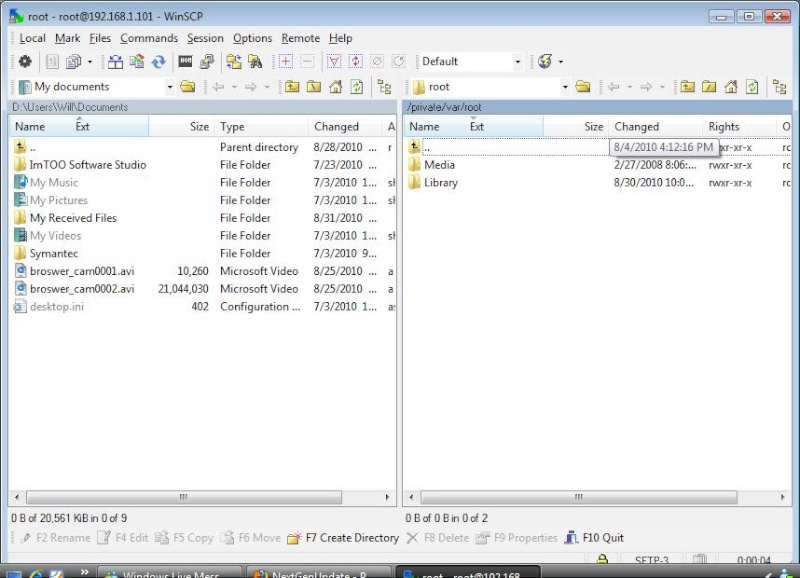Refresh the remote panel
800x578 pixels.
click(752, 87)
